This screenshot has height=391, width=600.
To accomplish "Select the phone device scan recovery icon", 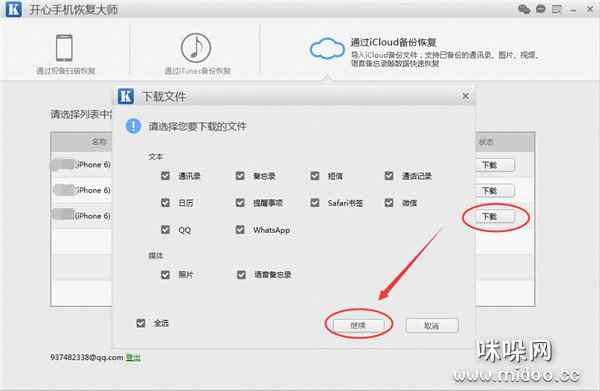I will point(64,48).
